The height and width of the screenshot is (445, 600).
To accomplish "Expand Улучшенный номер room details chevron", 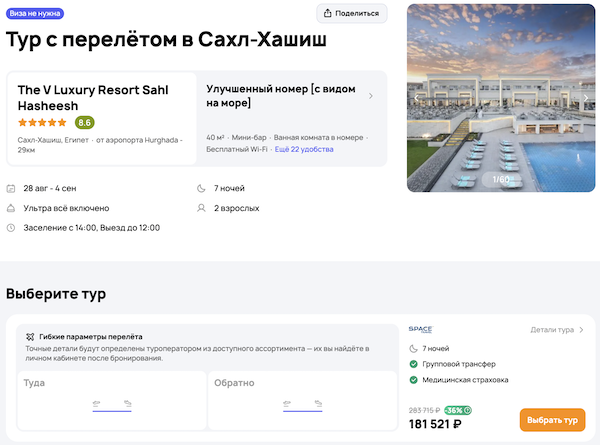I will 371,96.
